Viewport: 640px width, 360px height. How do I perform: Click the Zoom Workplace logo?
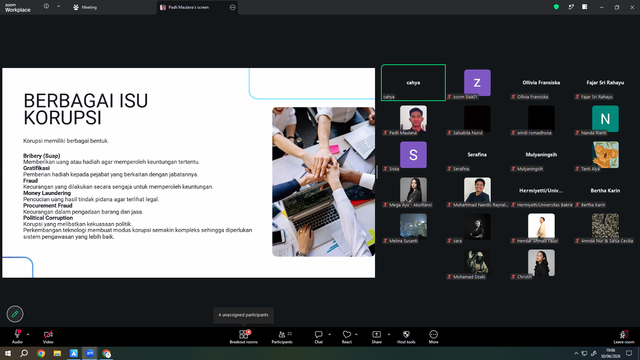18,7
